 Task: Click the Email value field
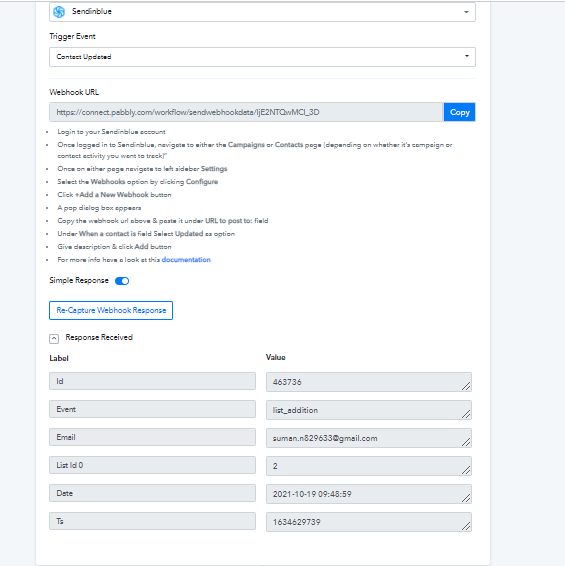[x=369, y=438]
